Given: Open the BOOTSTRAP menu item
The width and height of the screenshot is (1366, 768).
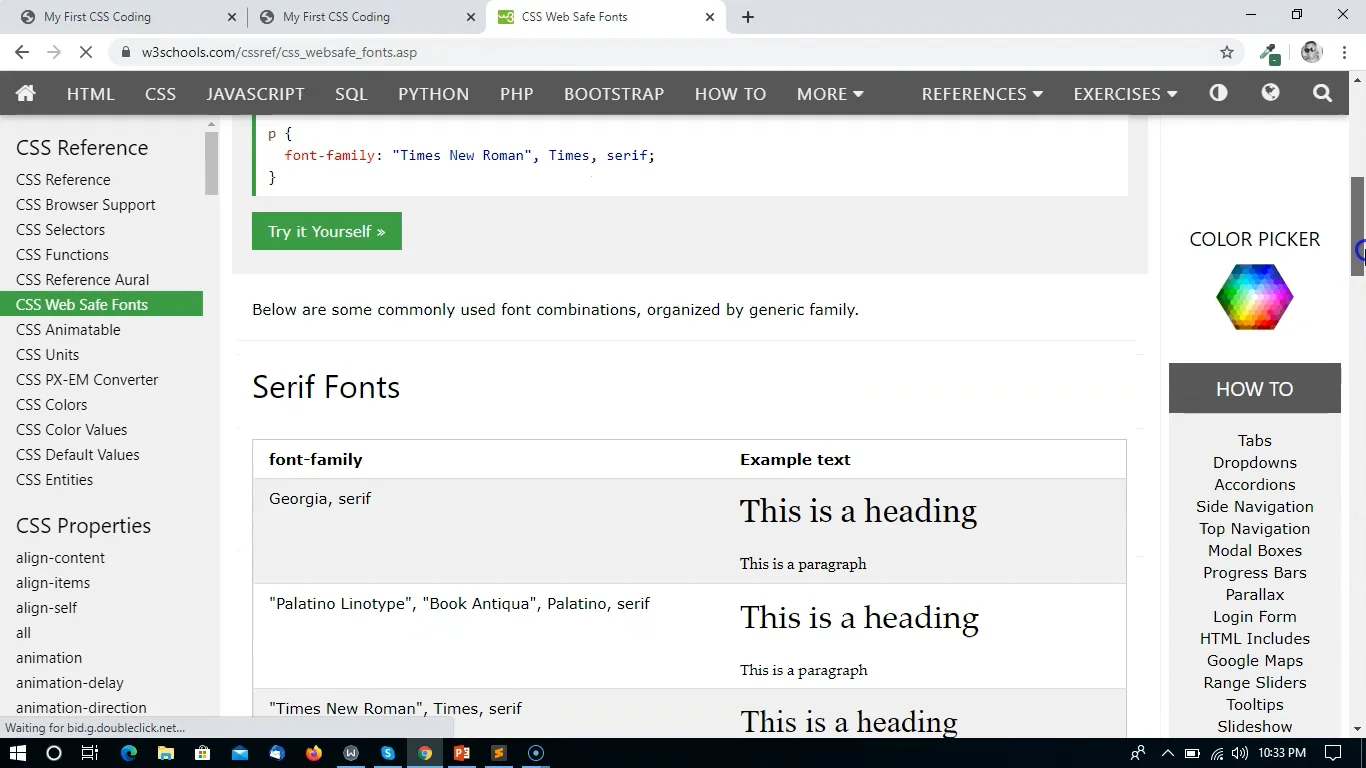Looking at the screenshot, I should [x=614, y=94].
